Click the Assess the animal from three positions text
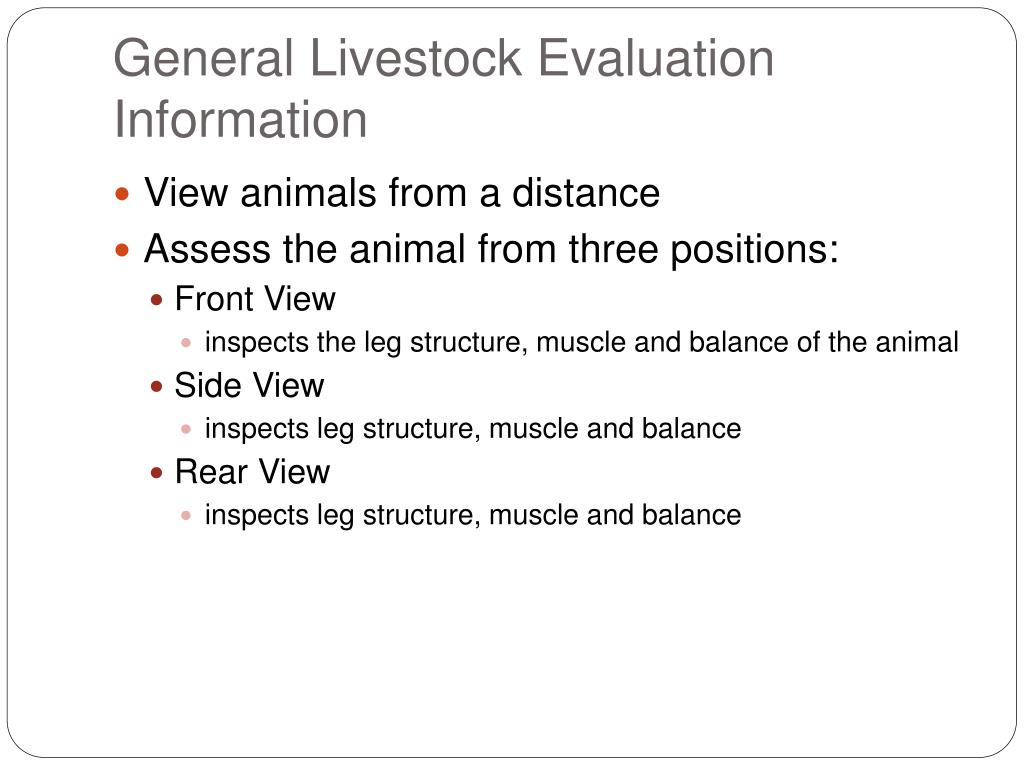 pos(491,249)
